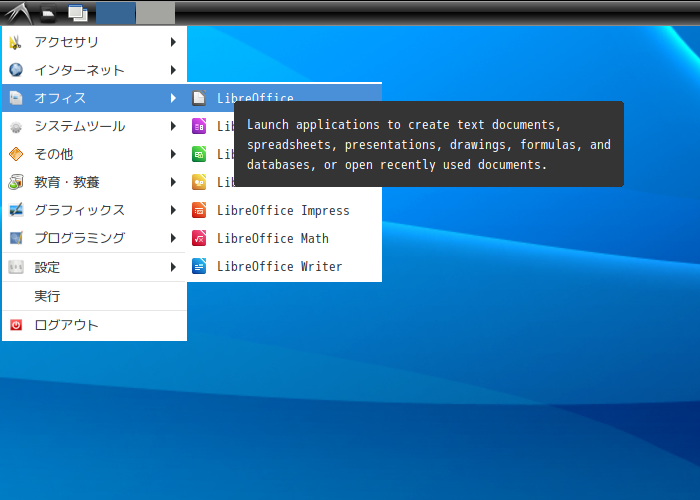Expand the アクセサリ submenu arrow

pyautogui.click(x=173, y=42)
